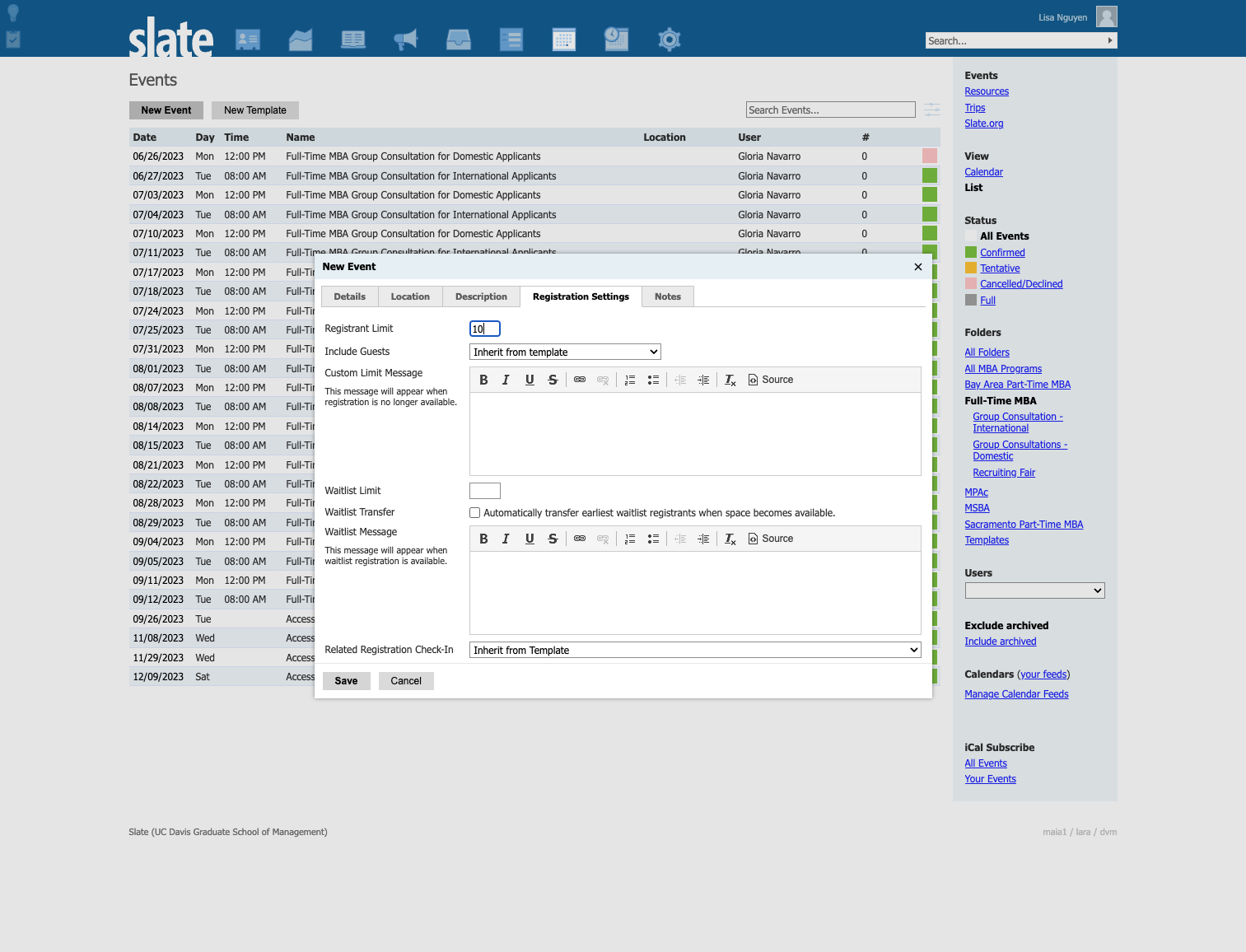Click the Registrant Limit input field
This screenshot has width=1246, height=952.
click(485, 329)
